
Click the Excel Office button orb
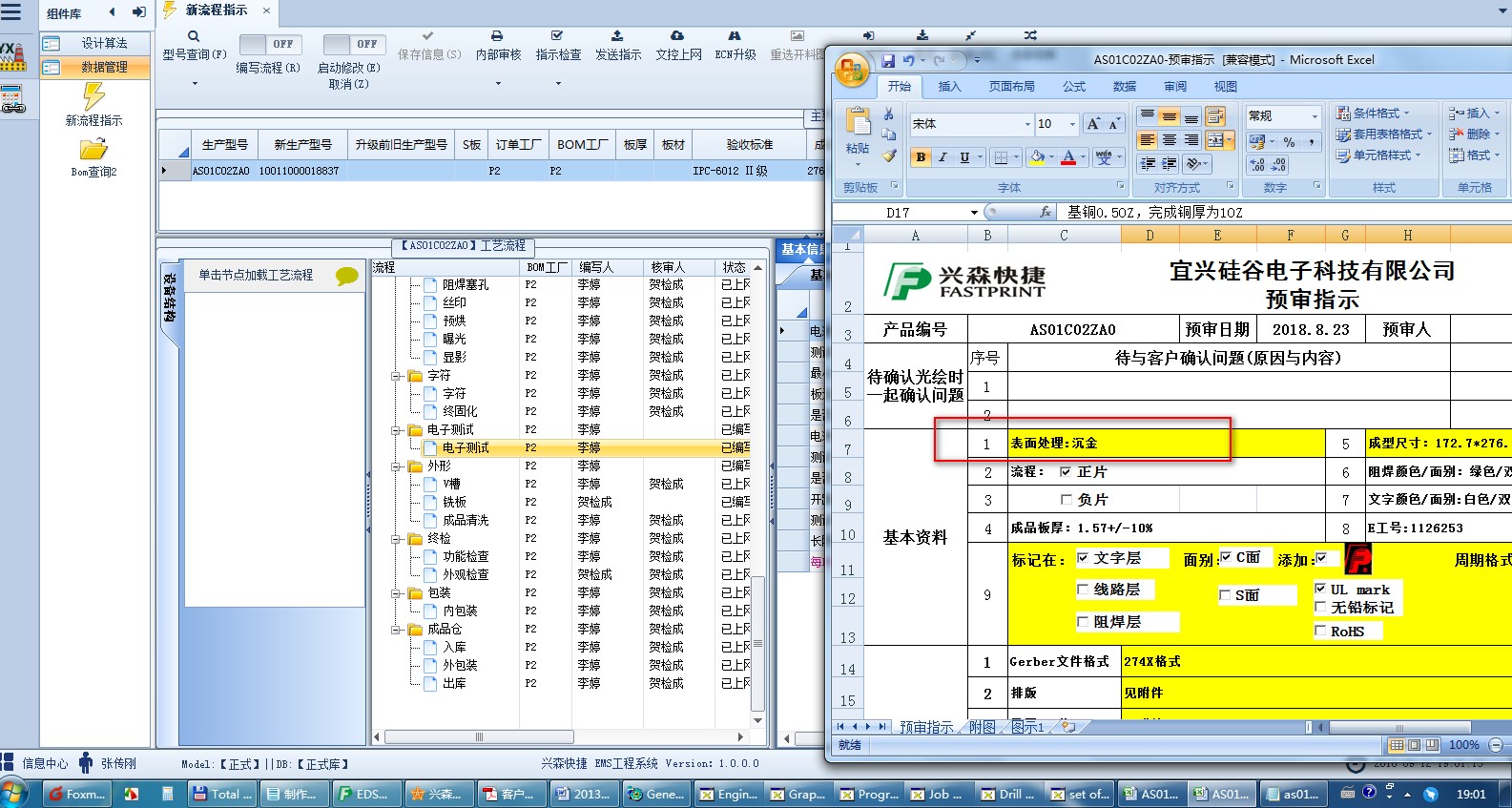click(851, 71)
